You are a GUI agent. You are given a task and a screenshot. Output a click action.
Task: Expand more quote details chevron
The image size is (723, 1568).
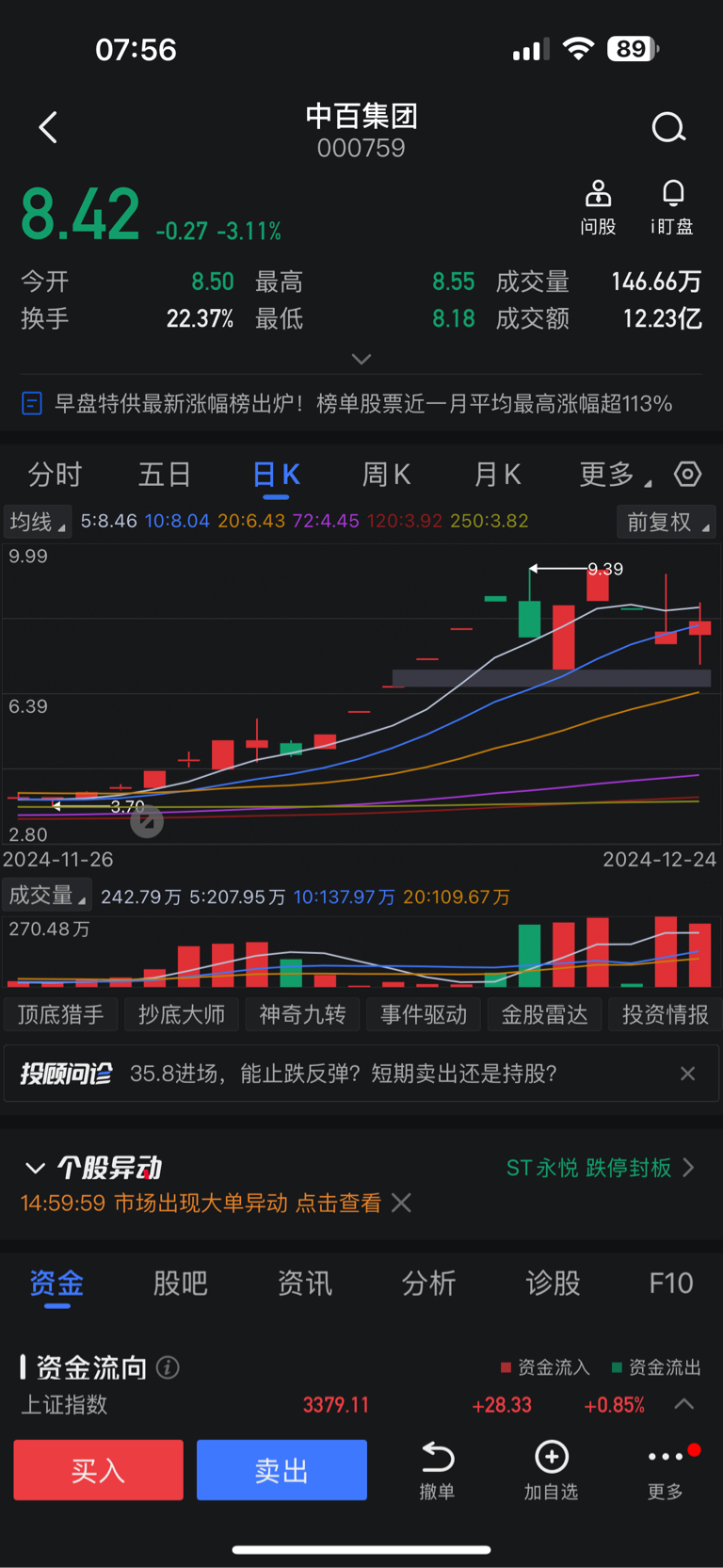(x=361, y=359)
